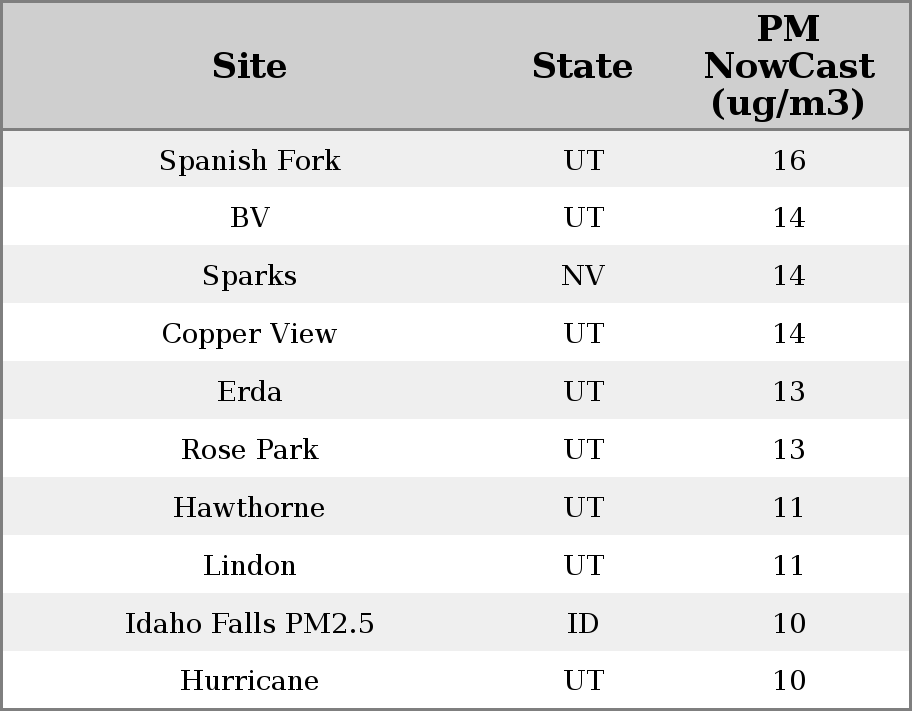
Task: Click the NV state cell
Action: pyautogui.click(x=583, y=276)
